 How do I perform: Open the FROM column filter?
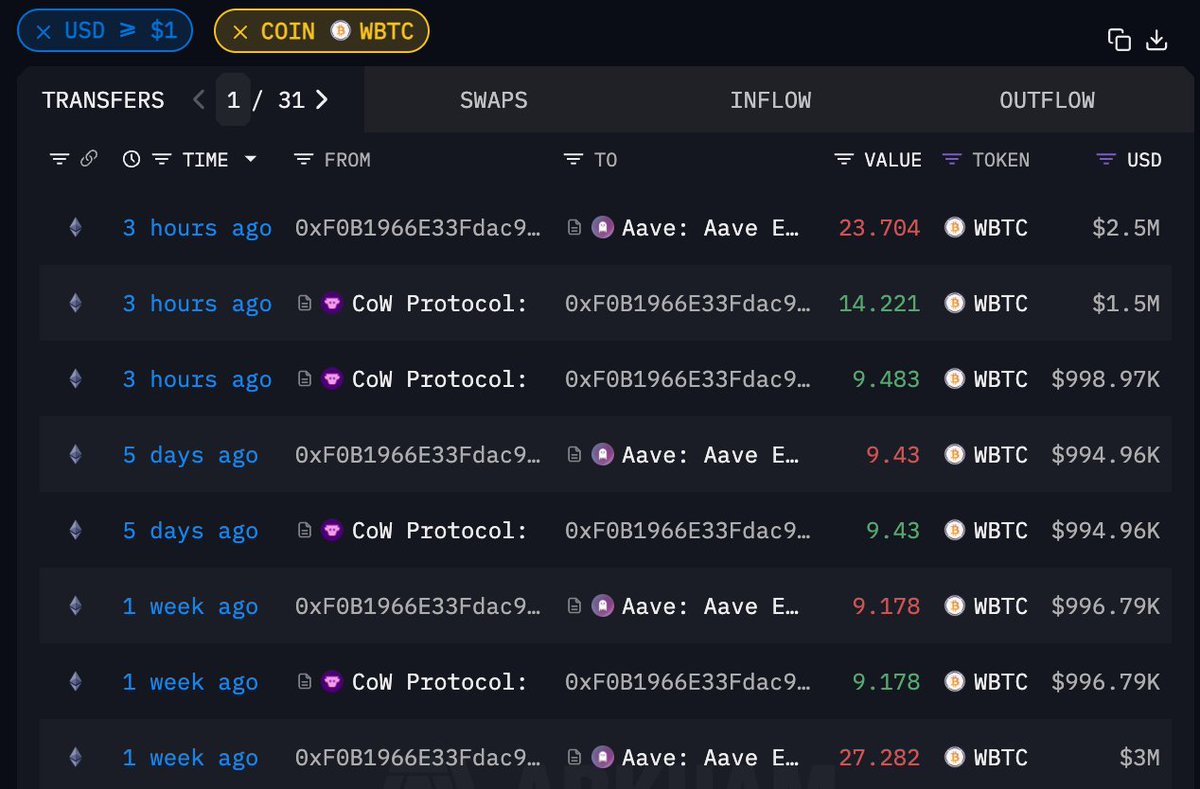coord(304,159)
